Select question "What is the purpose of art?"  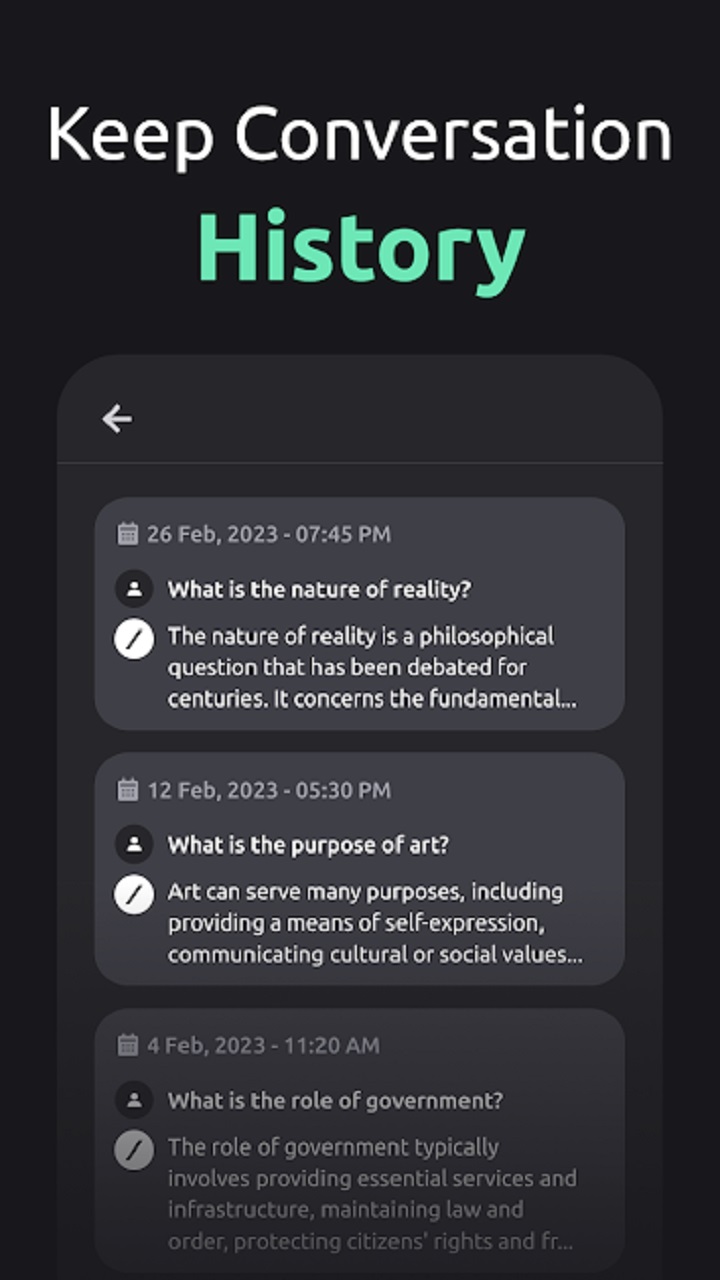pos(308,846)
